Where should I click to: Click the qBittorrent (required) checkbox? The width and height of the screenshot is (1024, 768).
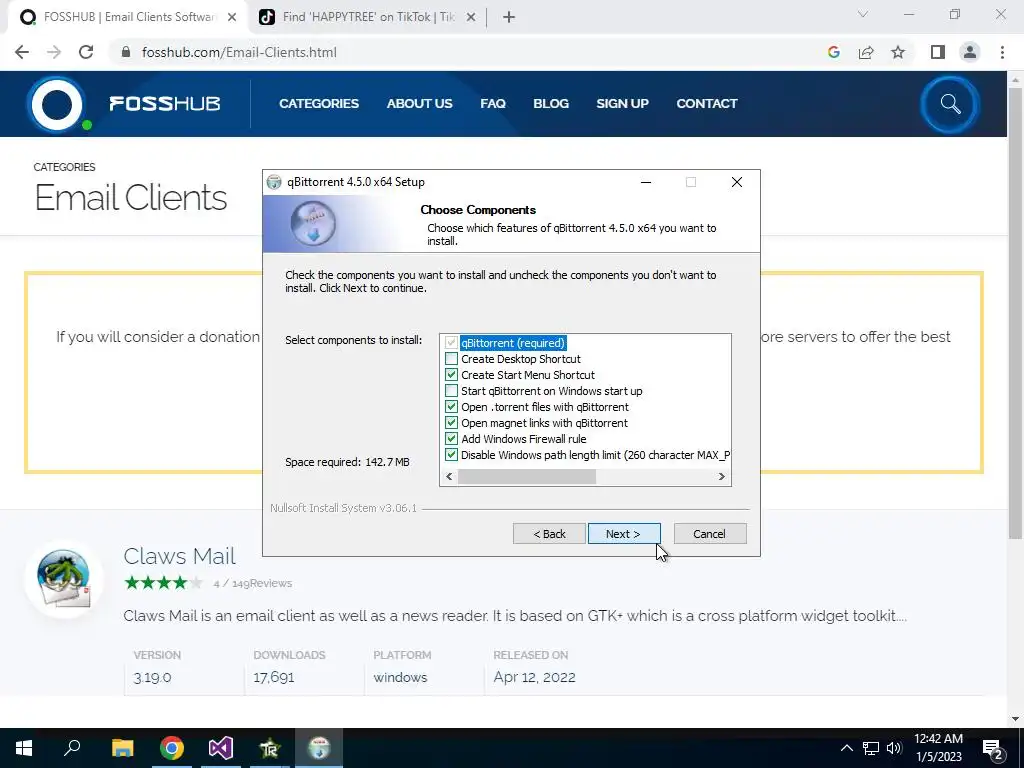(x=451, y=343)
